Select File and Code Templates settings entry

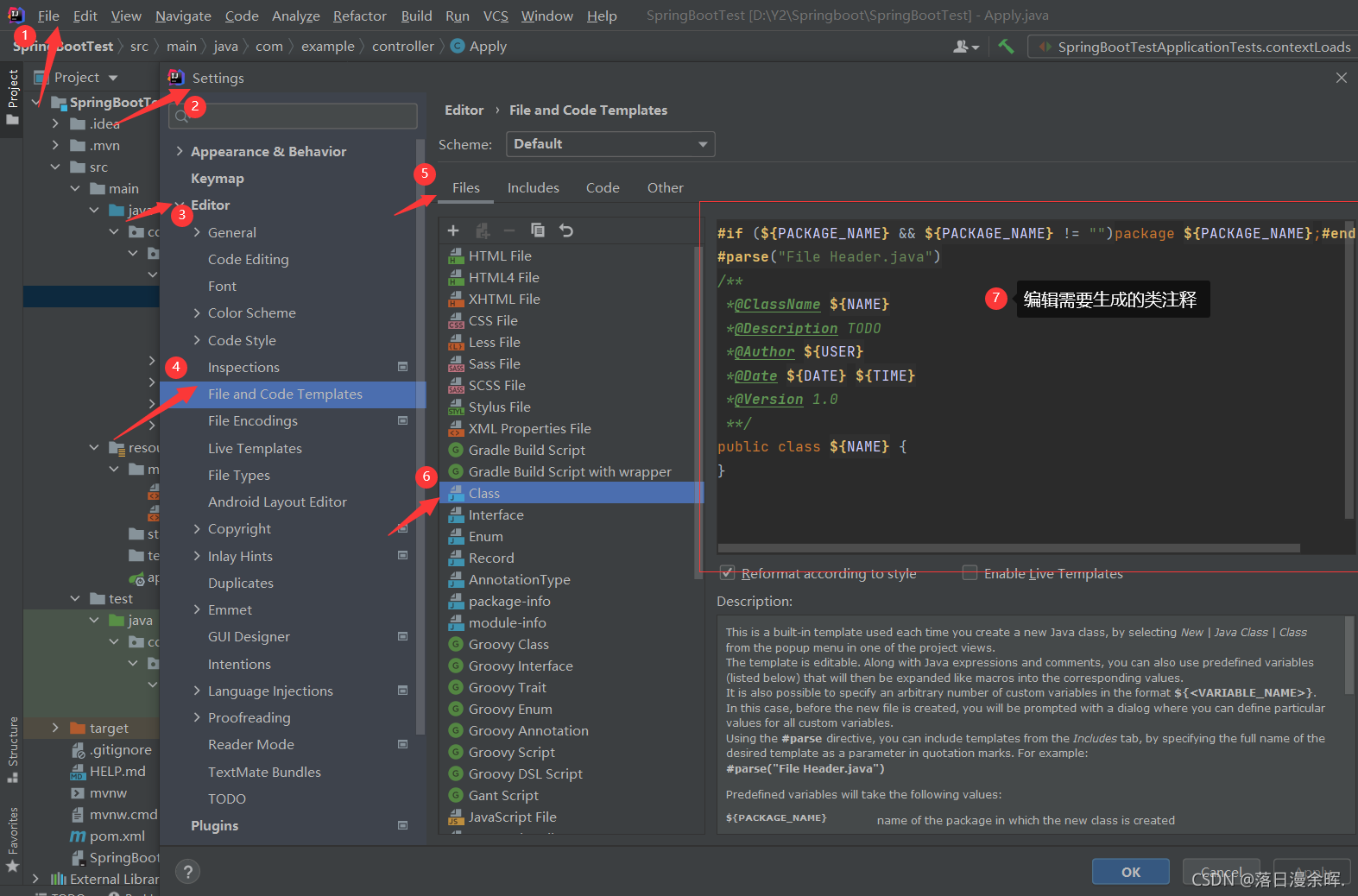pyautogui.click(x=293, y=394)
